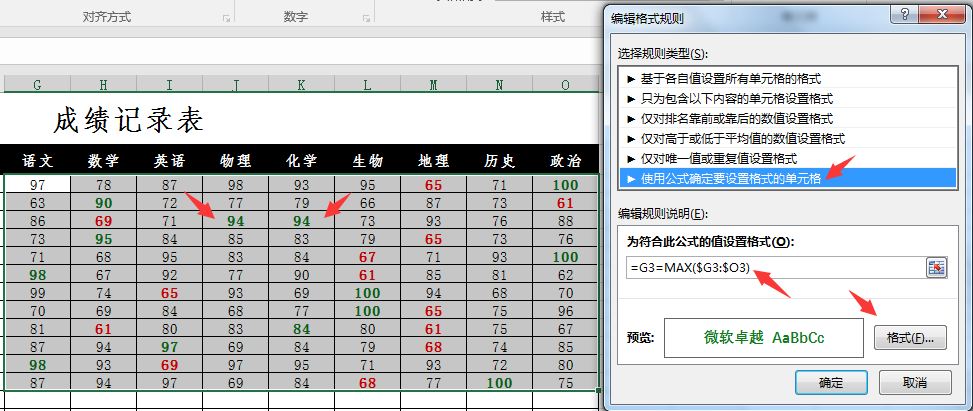The image size is (973, 411).
Task: Confirm the rule with 确定
Action: click(831, 382)
